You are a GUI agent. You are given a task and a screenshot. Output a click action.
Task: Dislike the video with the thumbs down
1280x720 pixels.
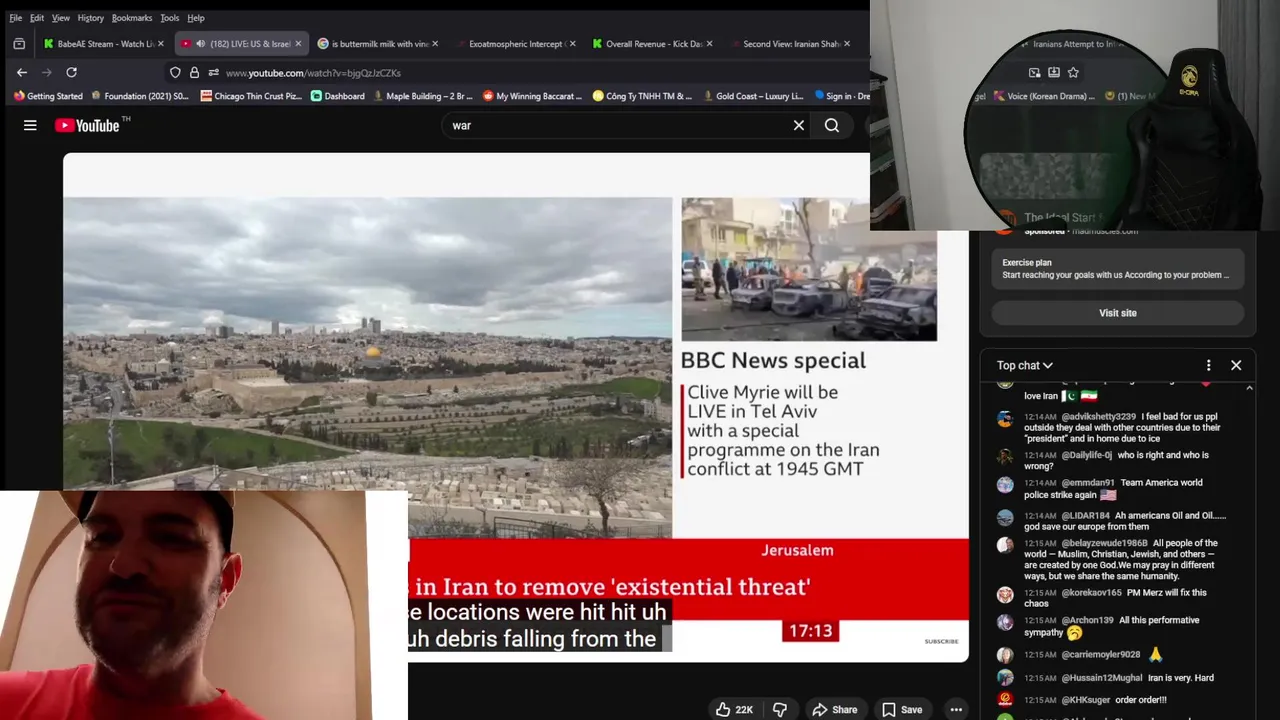[780, 709]
